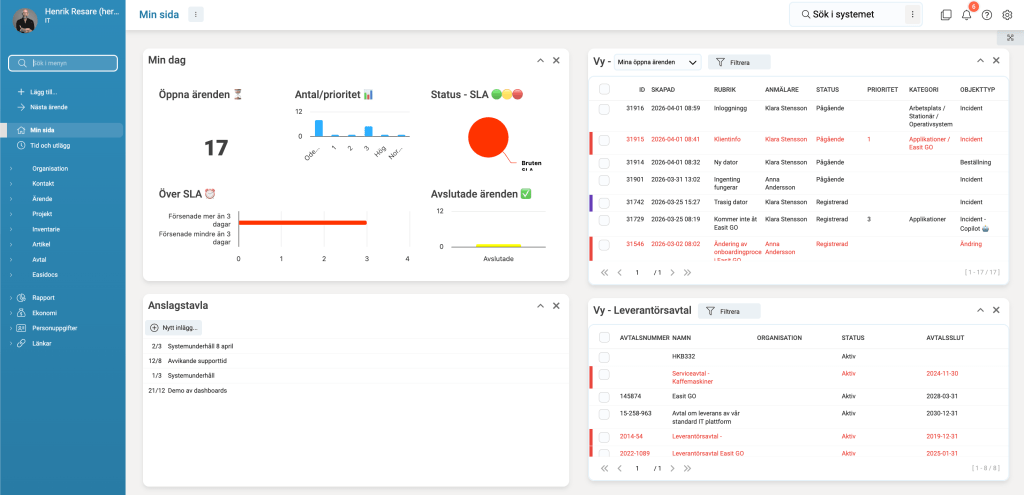Click the fullscreen expand icon below the header
The height and width of the screenshot is (495, 1024).
pos(1010,38)
